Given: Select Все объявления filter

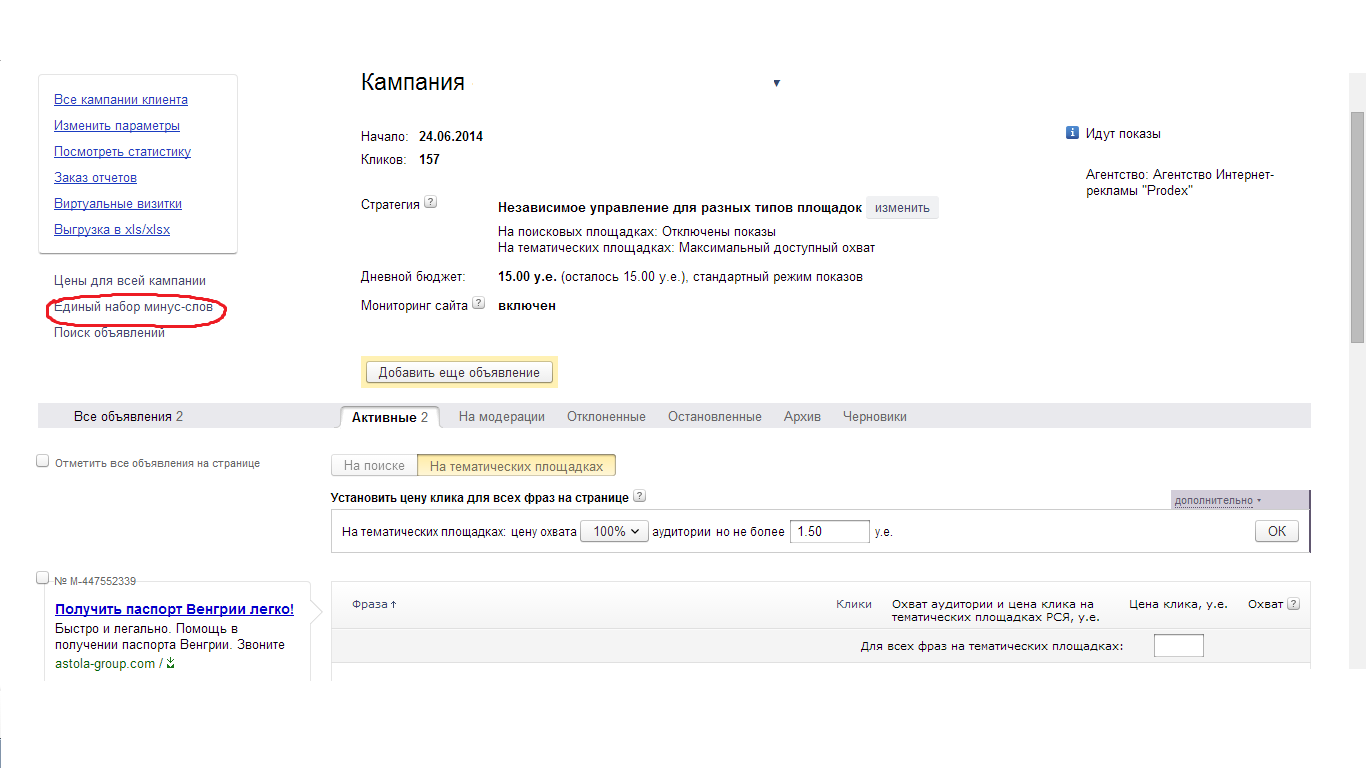Looking at the screenshot, I should [128, 417].
